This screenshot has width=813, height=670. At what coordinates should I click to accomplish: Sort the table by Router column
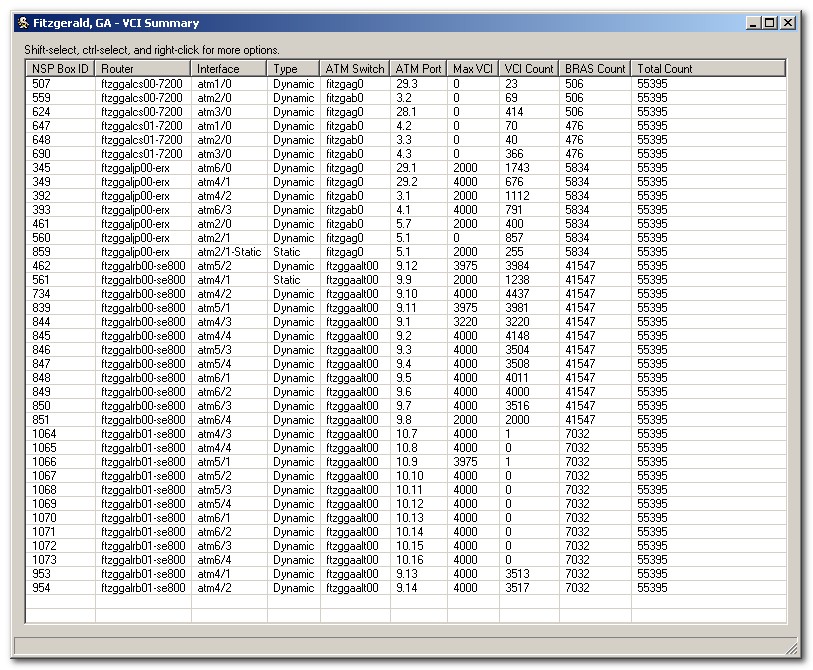[131, 68]
